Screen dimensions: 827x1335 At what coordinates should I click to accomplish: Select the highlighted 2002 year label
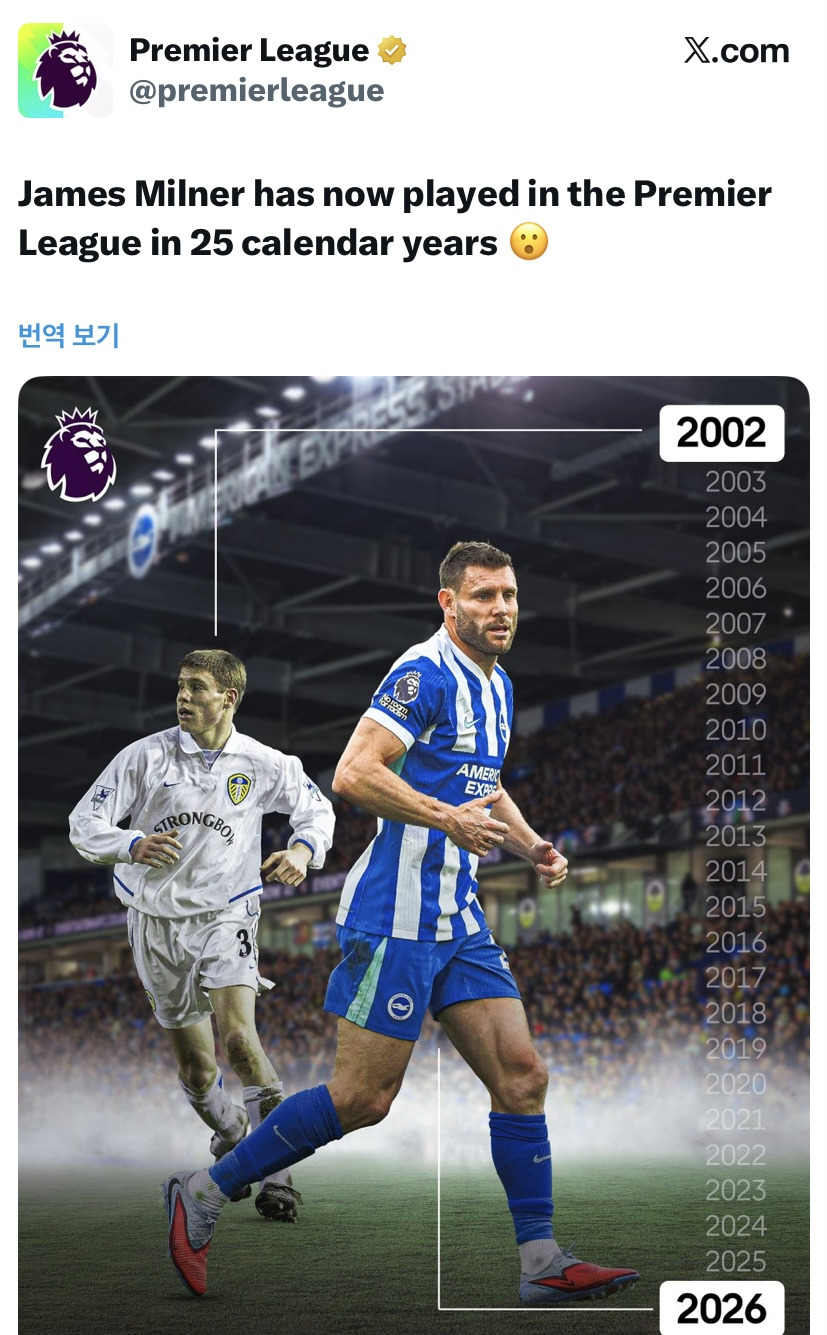(x=722, y=433)
